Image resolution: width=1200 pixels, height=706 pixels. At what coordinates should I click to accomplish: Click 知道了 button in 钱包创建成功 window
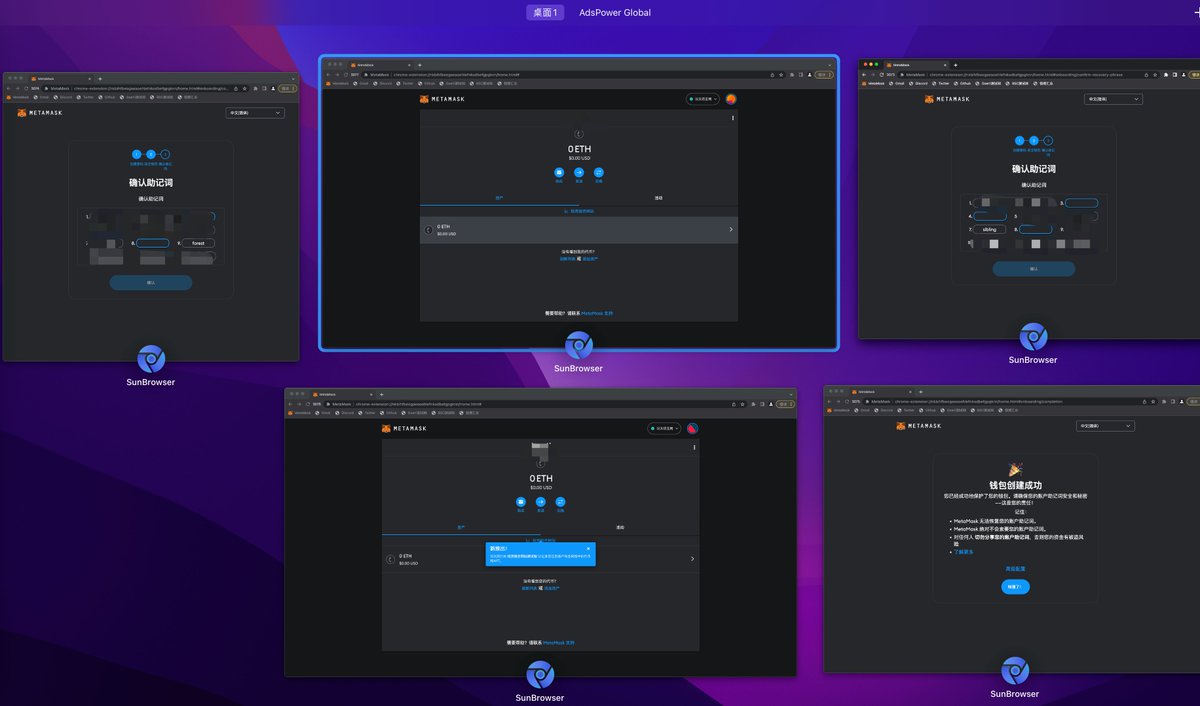click(x=1015, y=587)
